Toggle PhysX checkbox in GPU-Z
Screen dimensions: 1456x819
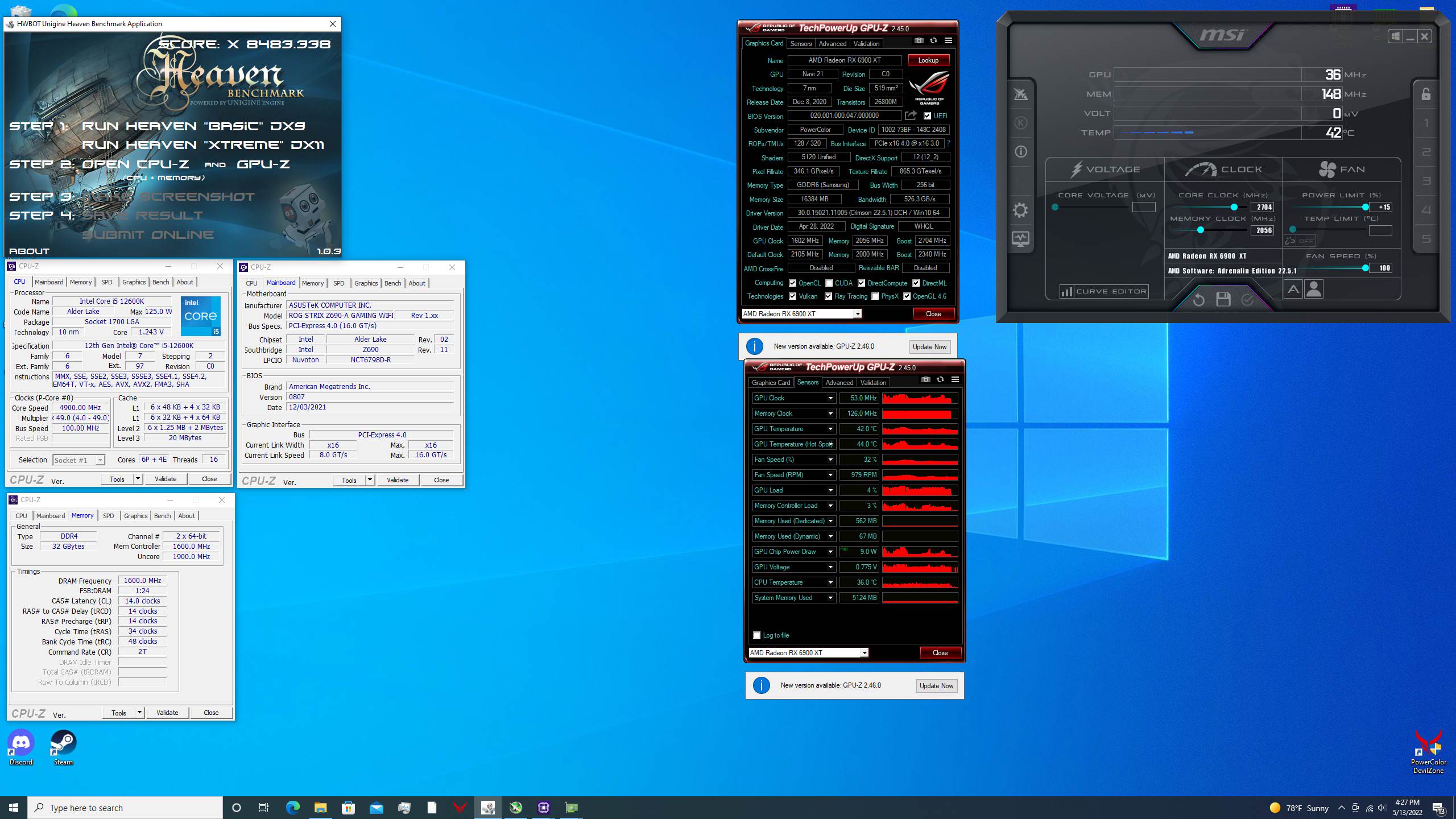875,296
